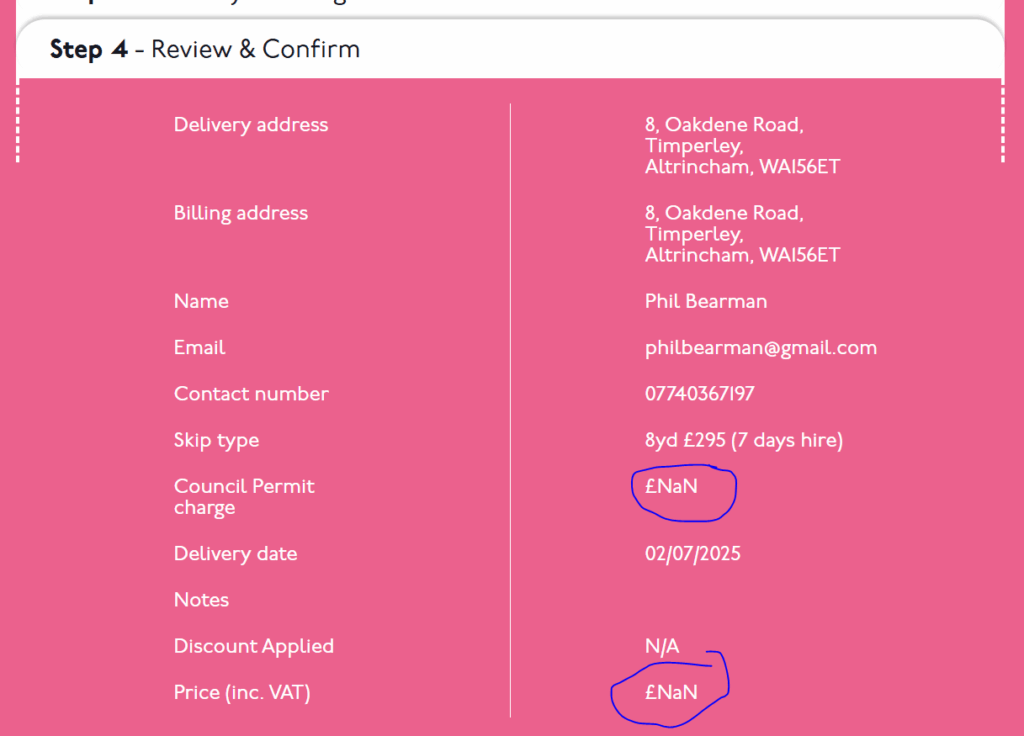Select the billing address value text
The width and height of the screenshot is (1024, 736).
coord(742,234)
